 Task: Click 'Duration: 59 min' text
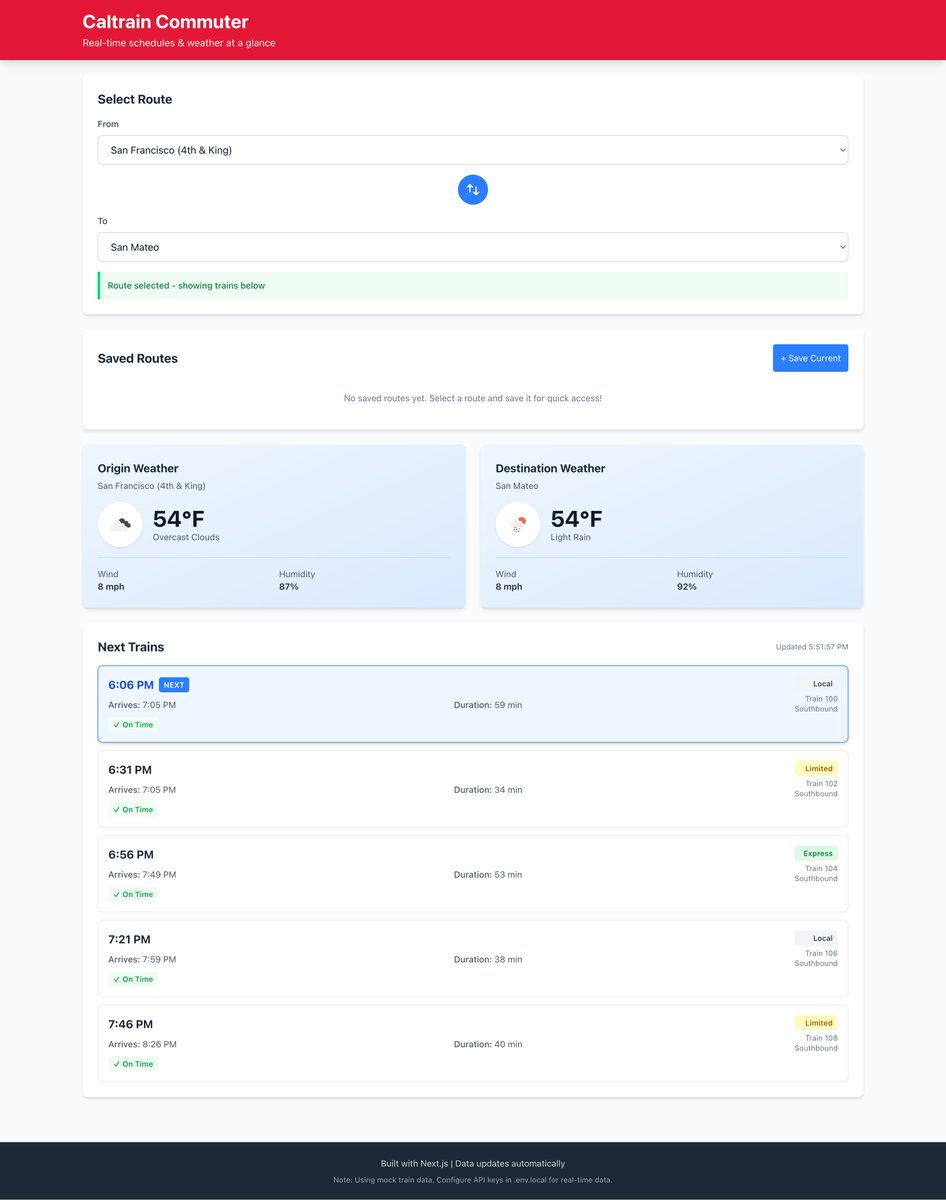click(x=488, y=705)
